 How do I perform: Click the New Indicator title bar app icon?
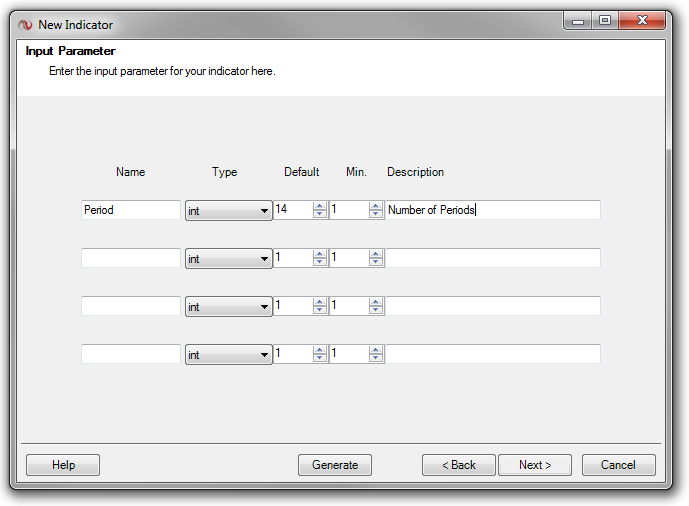click(x=25, y=25)
